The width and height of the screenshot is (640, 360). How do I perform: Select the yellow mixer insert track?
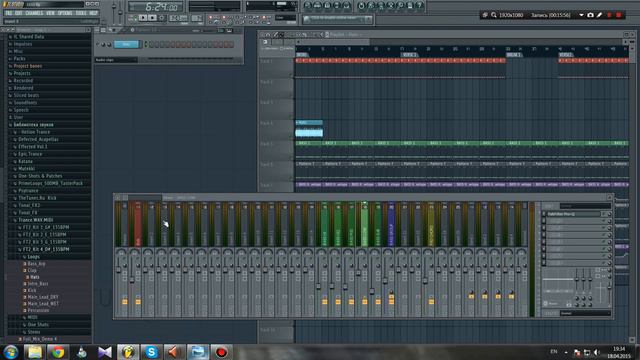[431, 225]
